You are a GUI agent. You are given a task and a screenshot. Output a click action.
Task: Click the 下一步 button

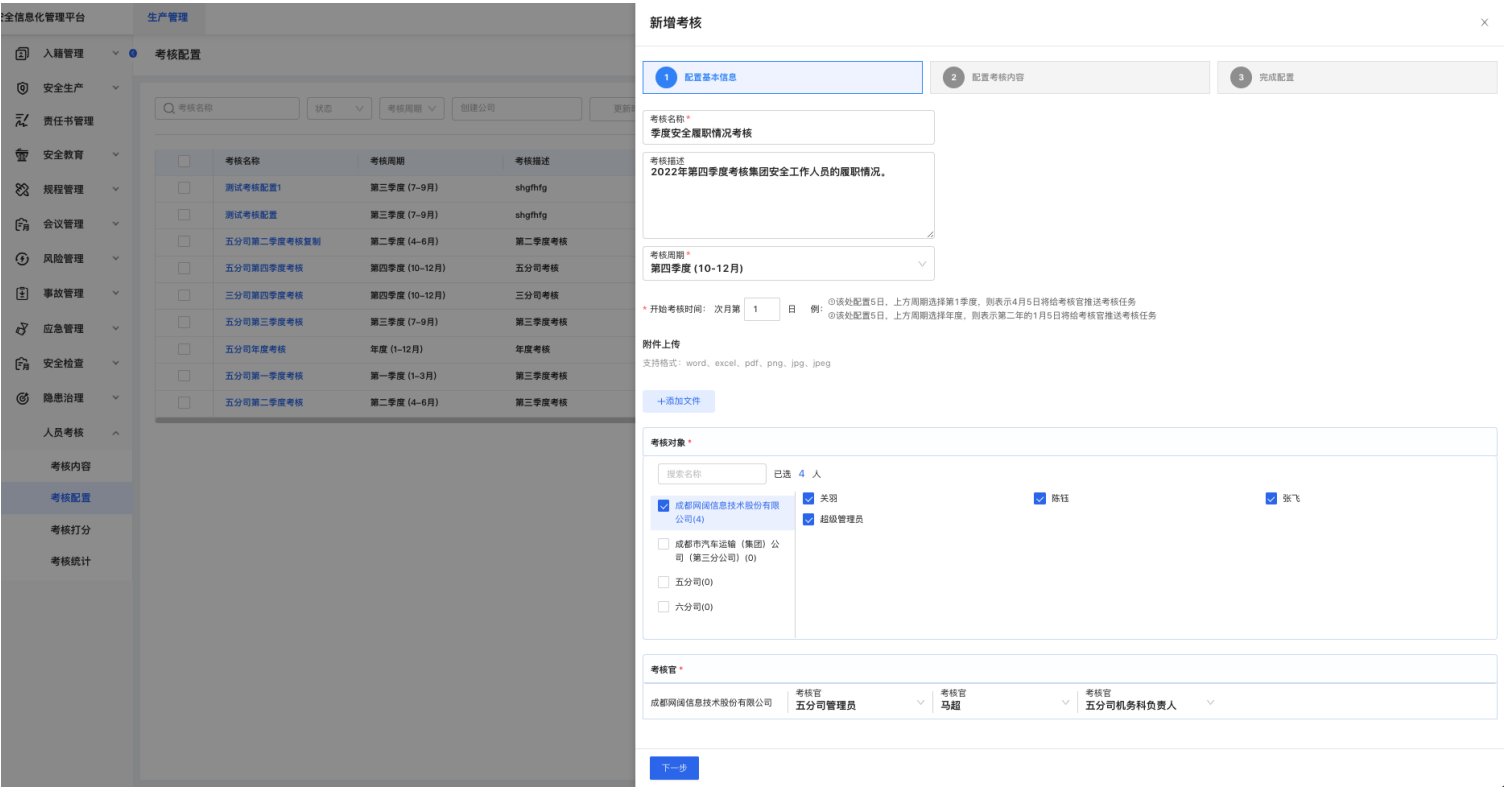pyautogui.click(x=674, y=767)
